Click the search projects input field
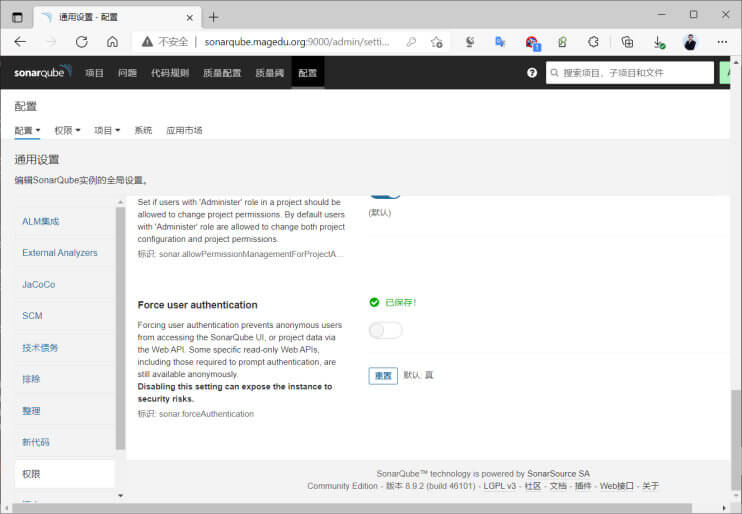 click(x=630, y=73)
